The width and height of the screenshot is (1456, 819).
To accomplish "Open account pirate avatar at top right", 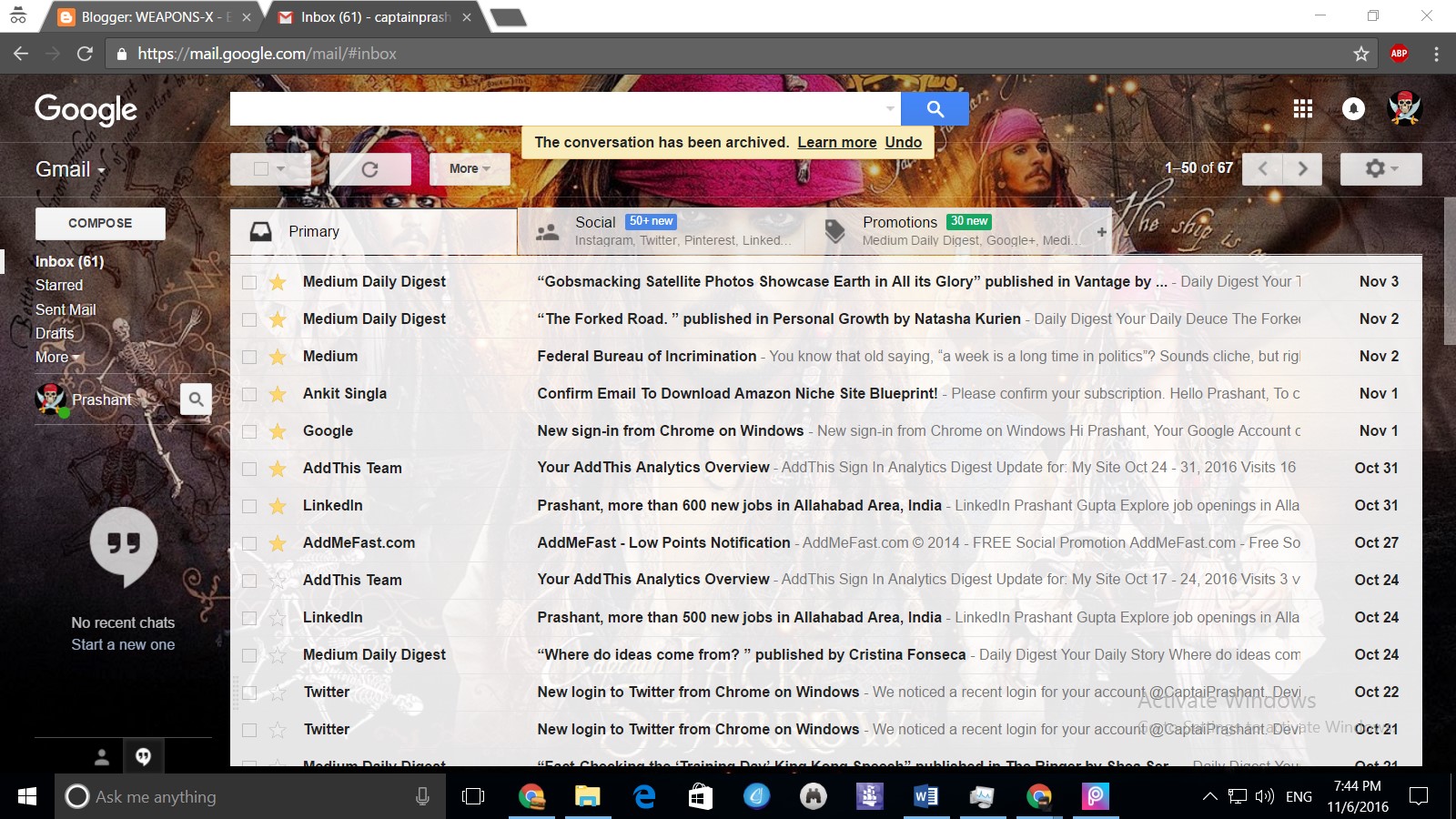I will [x=1404, y=108].
